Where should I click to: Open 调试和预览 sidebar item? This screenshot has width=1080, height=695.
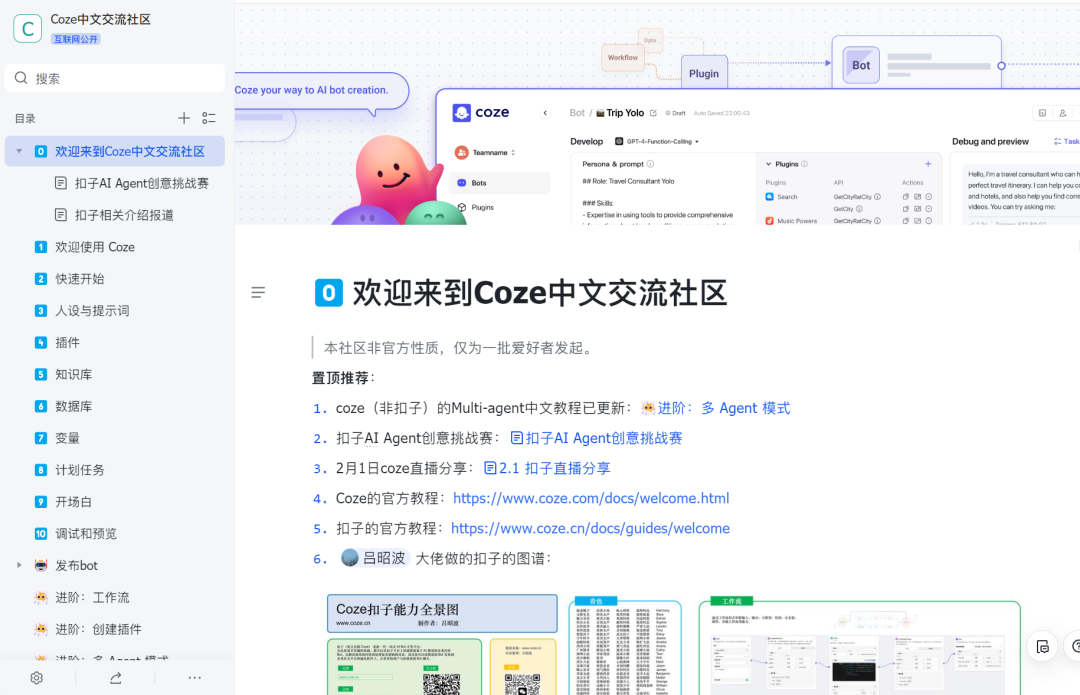[86, 533]
